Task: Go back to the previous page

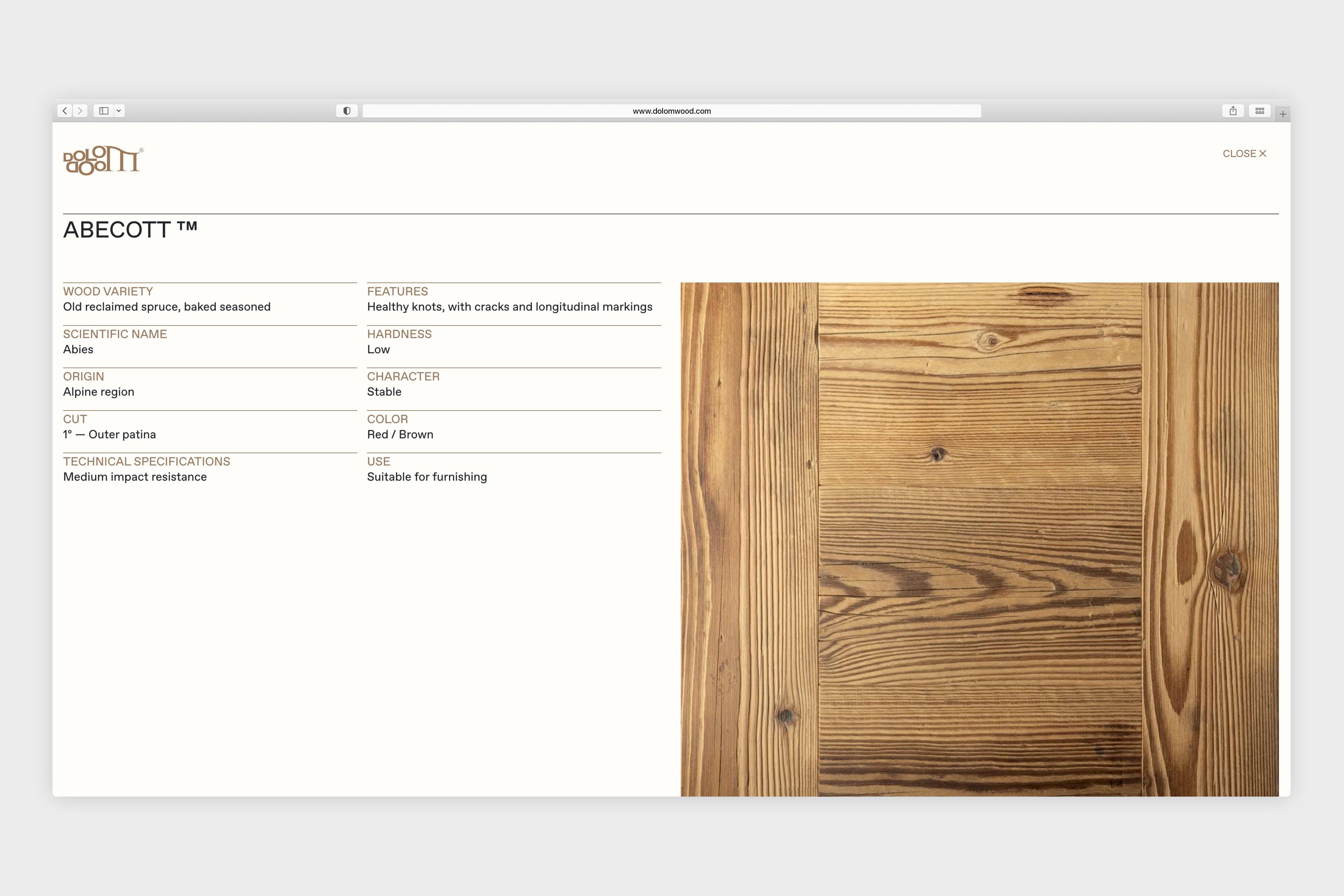Action: 65,111
